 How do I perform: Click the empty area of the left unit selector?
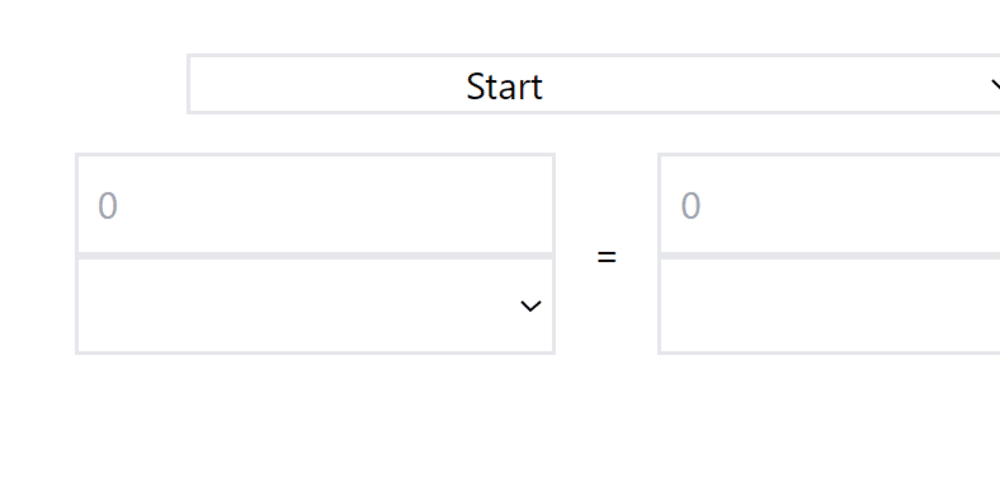pos(280,306)
